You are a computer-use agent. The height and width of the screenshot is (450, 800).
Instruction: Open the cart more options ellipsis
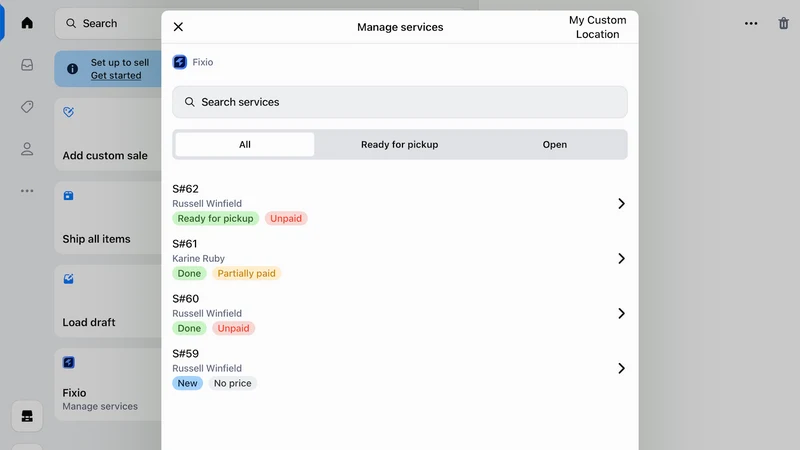(751, 23)
